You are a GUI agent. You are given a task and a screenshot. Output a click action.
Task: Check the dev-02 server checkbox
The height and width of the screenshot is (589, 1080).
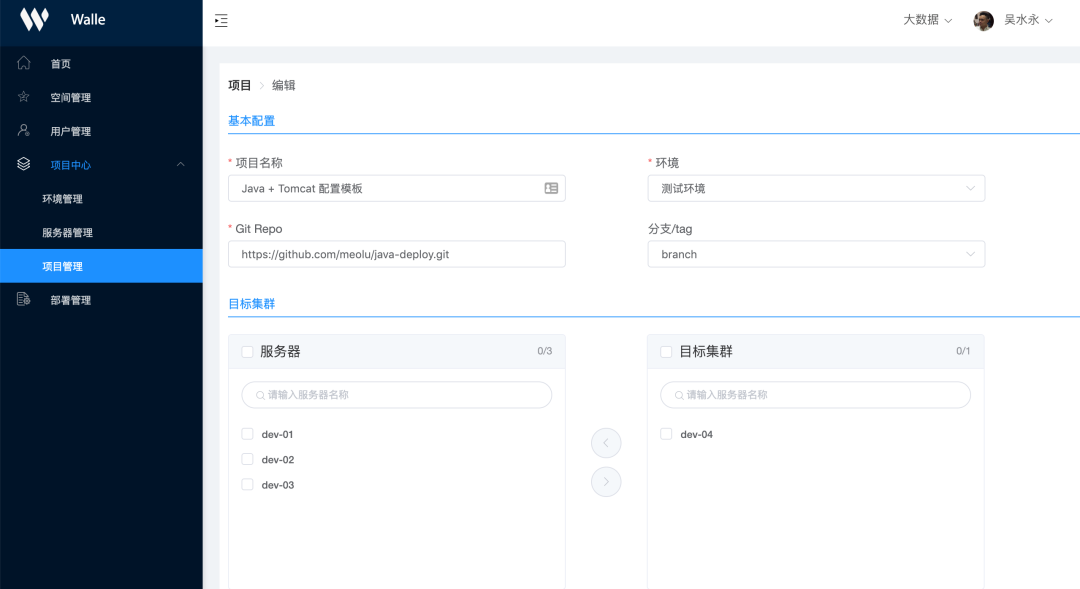click(247, 459)
